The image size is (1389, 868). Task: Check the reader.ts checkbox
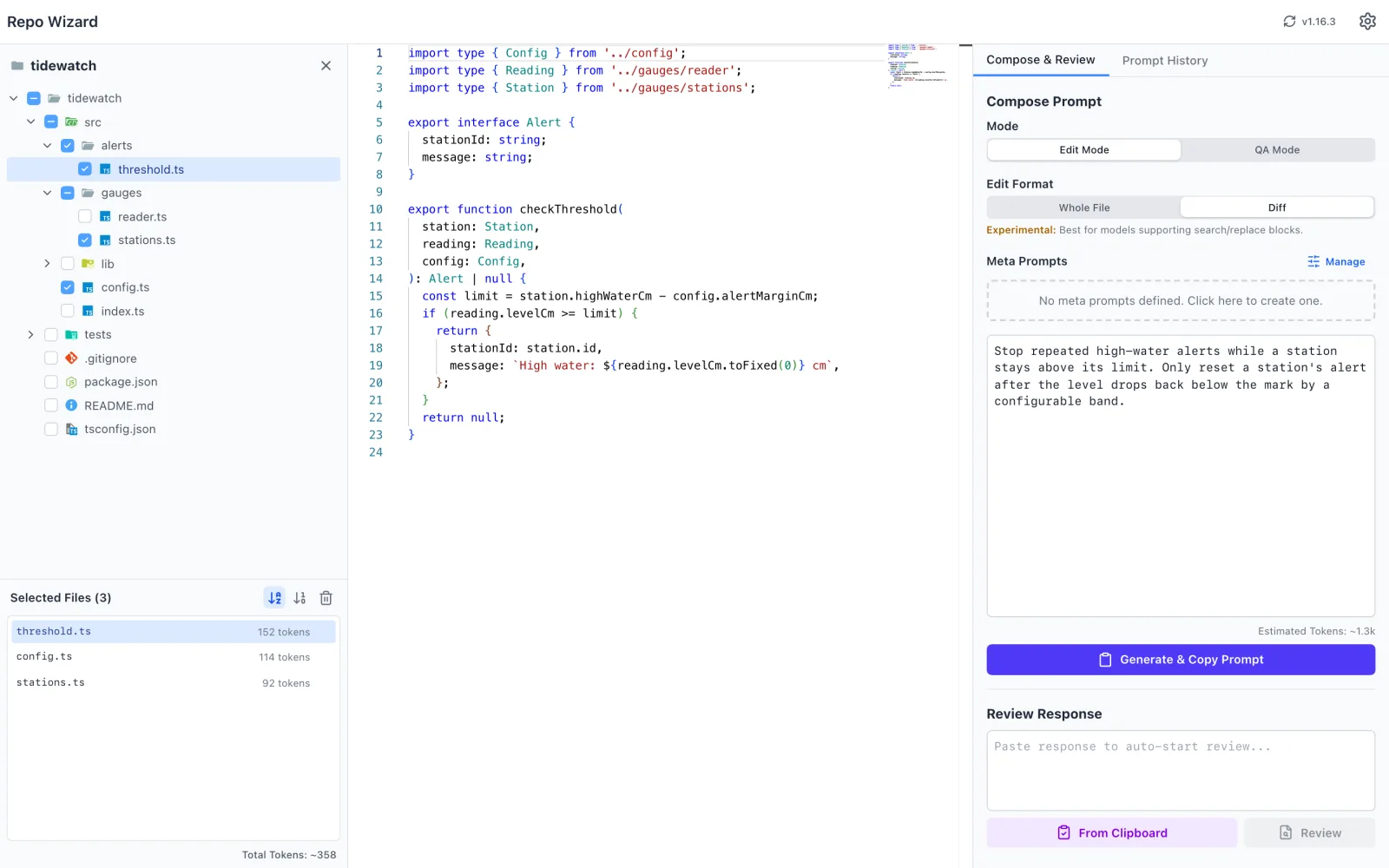(84, 216)
